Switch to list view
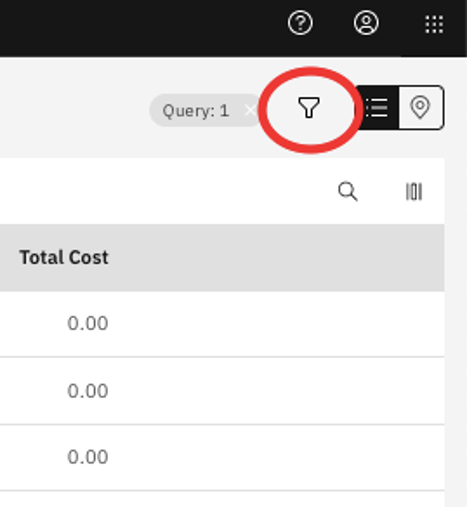This screenshot has height=508, width=468. coord(377,107)
